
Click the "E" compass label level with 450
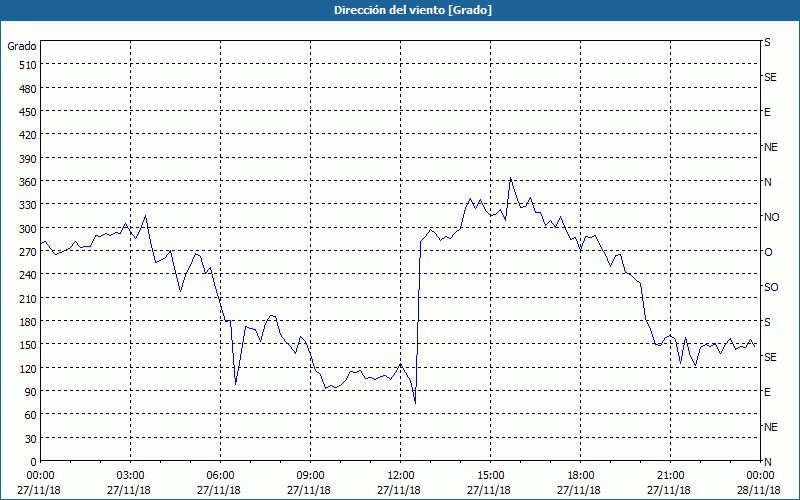pos(767,112)
